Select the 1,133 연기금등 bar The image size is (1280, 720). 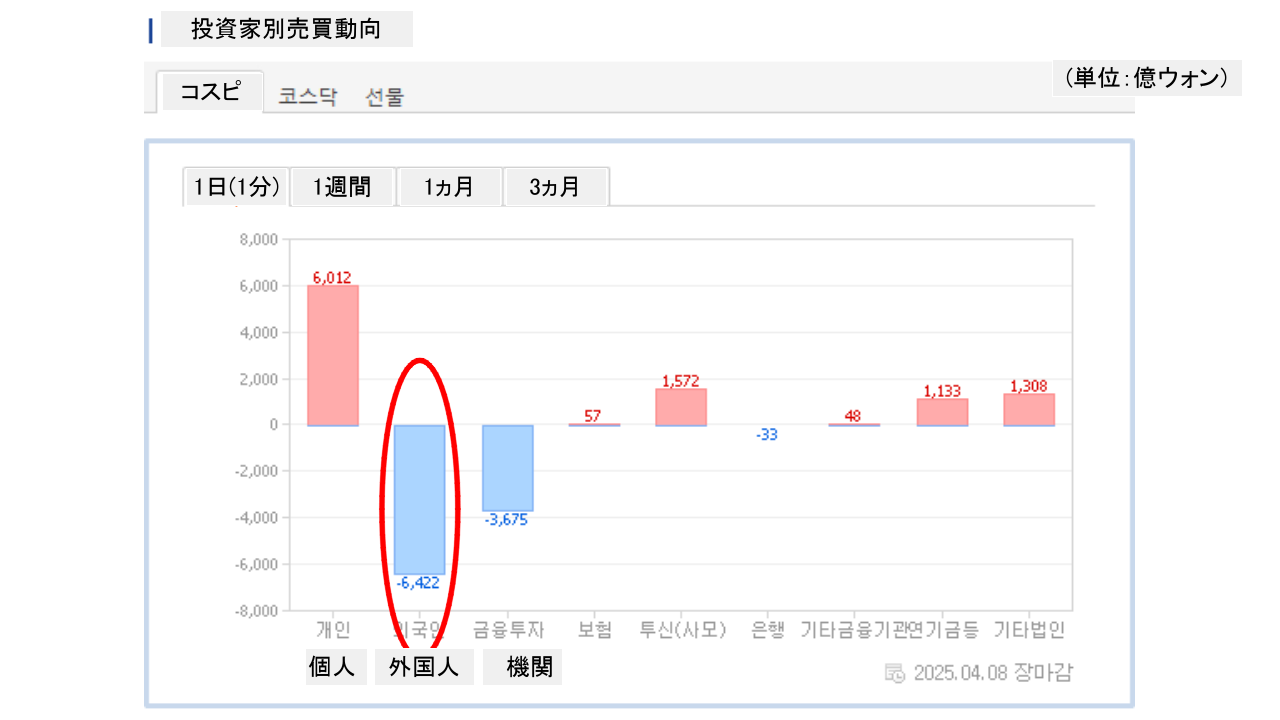point(942,412)
